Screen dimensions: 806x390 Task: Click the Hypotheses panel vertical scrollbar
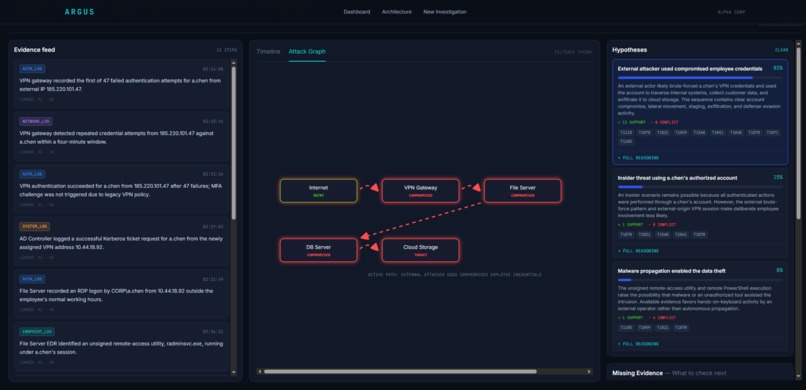point(798,134)
